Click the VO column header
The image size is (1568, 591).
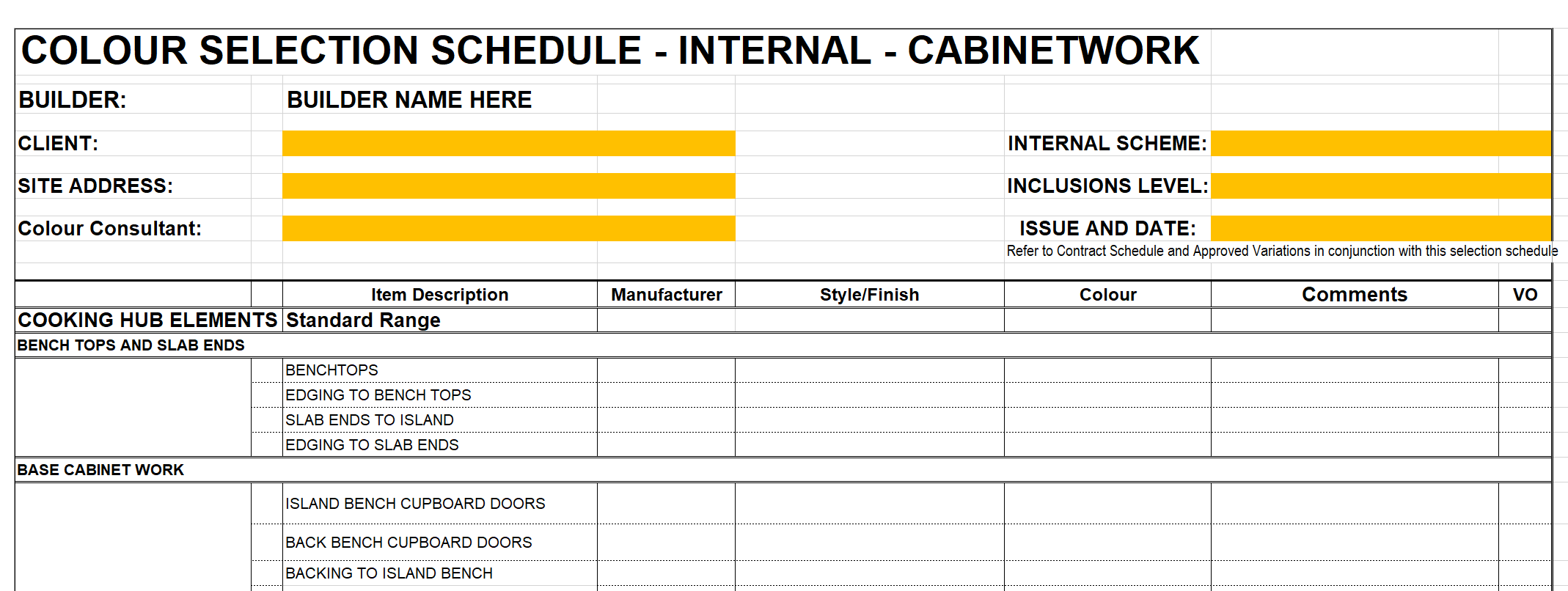pyautogui.click(x=1525, y=295)
